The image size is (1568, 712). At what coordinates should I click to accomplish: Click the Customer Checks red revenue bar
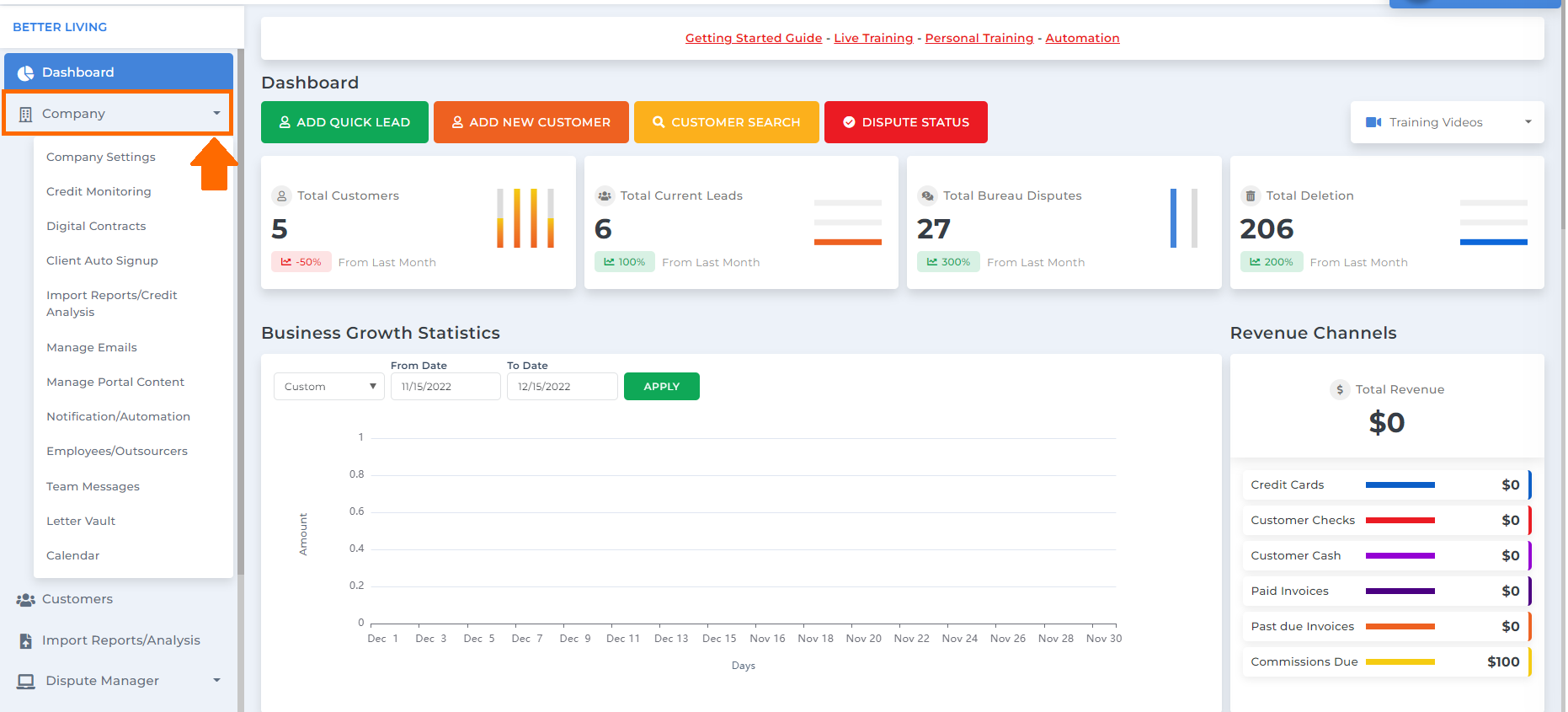click(1400, 521)
